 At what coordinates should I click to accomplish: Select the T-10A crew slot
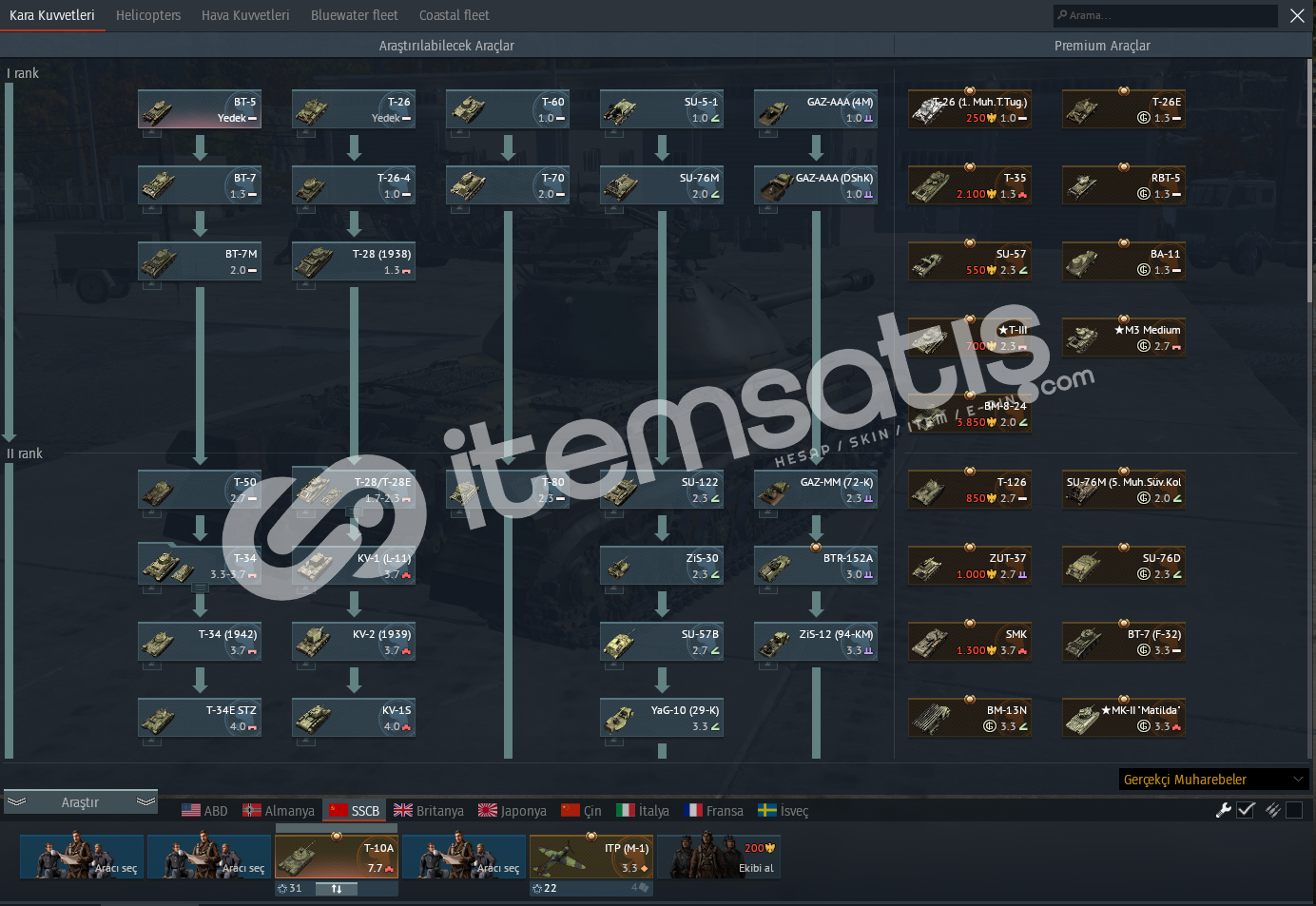pos(337,857)
